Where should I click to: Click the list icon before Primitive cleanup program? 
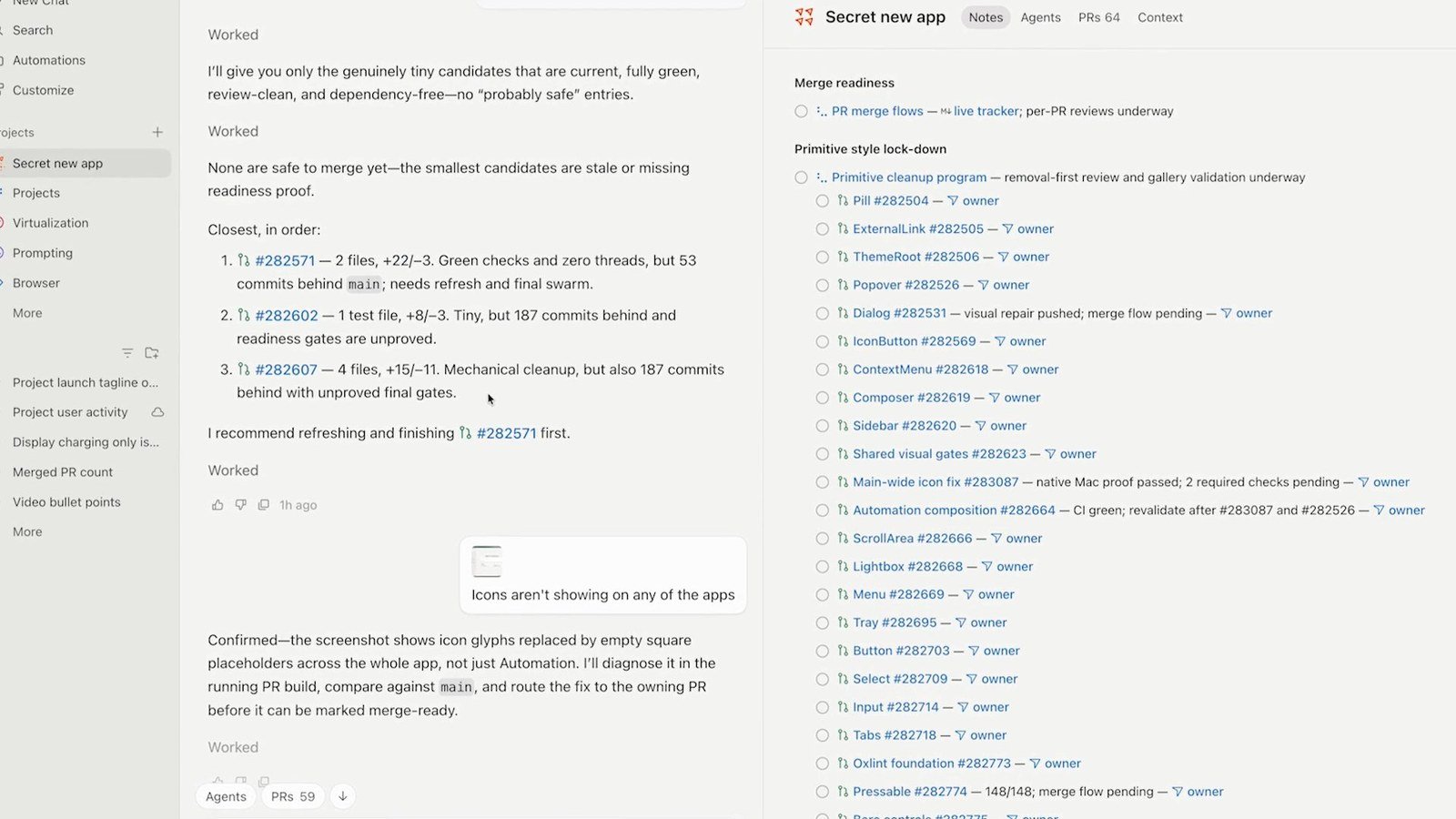pyautogui.click(x=822, y=177)
